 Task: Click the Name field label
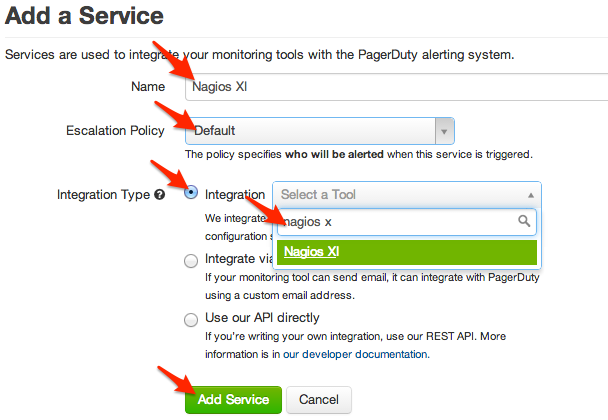pos(148,87)
